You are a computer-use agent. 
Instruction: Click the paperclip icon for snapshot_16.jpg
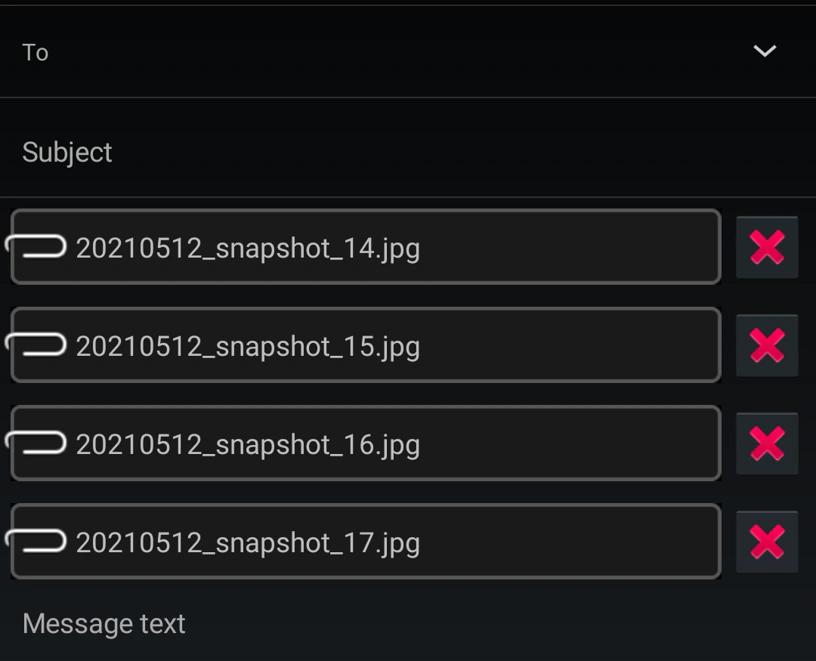point(36,442)
